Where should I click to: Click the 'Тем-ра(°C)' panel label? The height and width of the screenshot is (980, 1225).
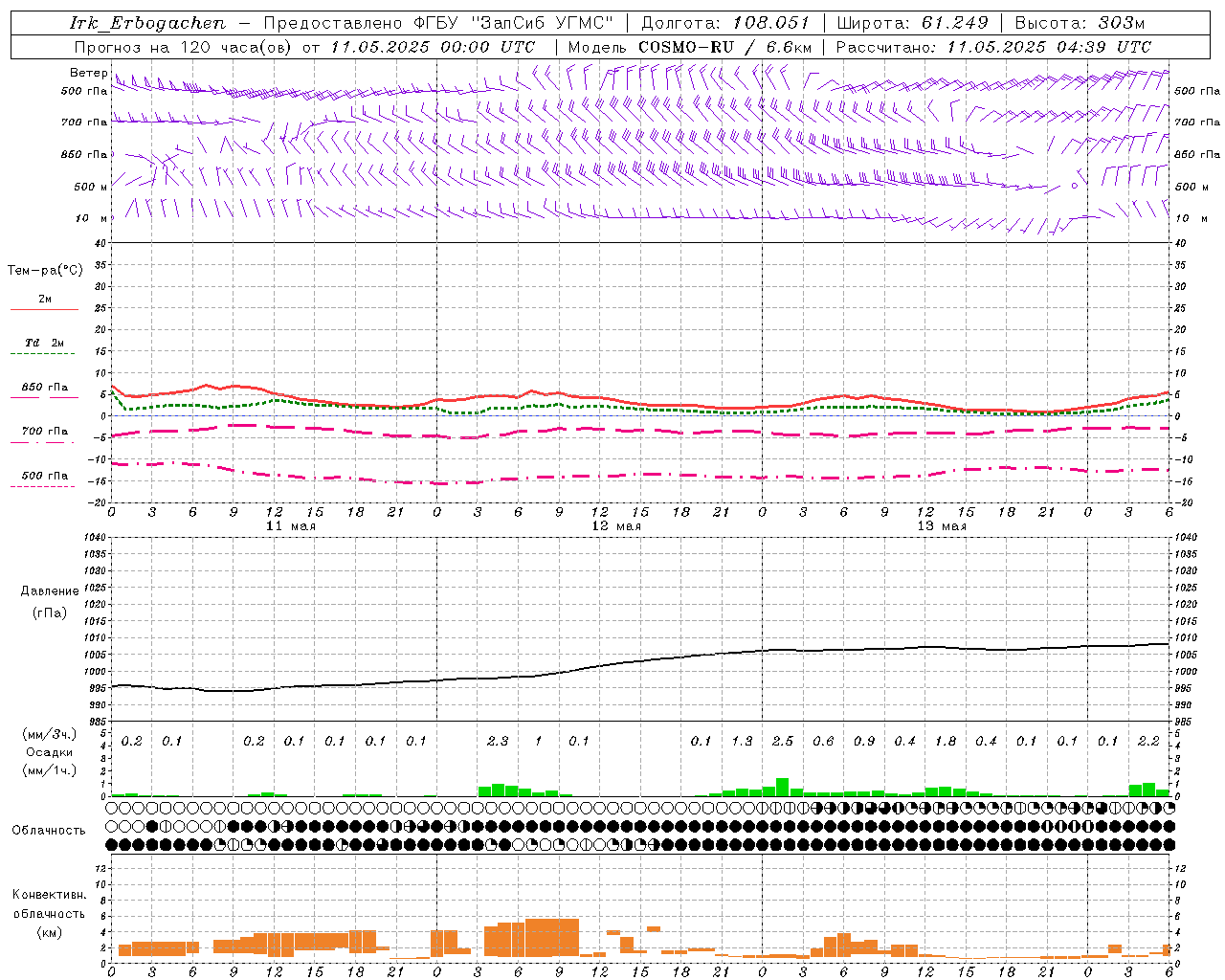click(45, 271)
